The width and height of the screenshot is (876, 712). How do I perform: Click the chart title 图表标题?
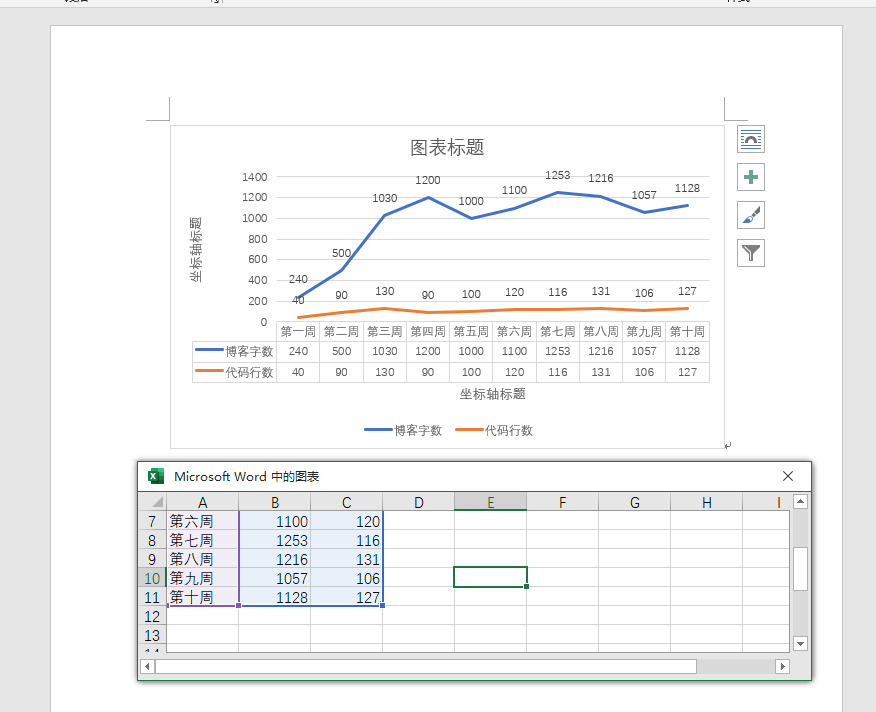tap(447, 148)
